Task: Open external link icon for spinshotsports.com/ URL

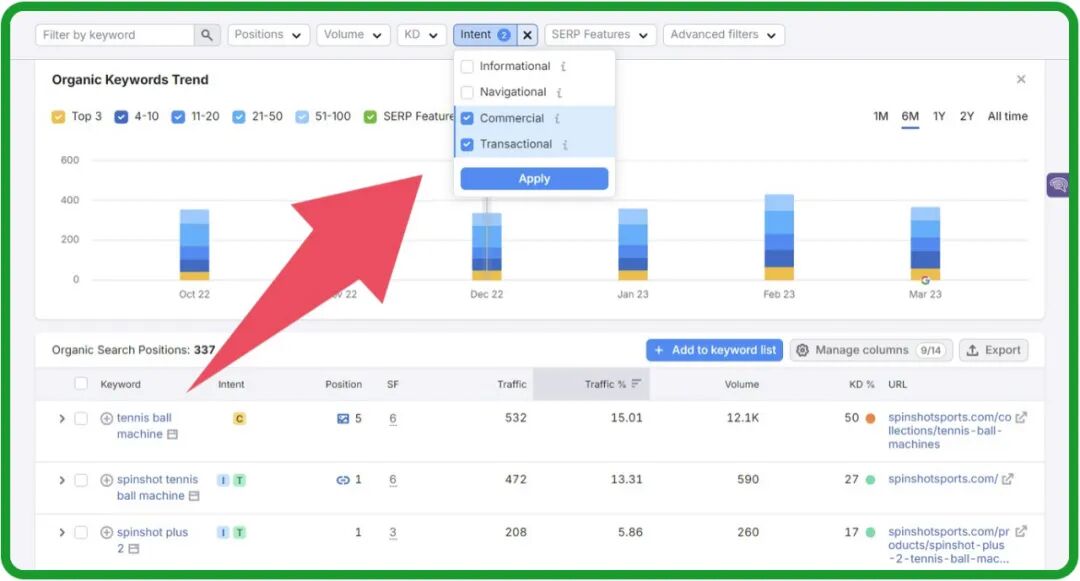Action: coord(1008,479)
